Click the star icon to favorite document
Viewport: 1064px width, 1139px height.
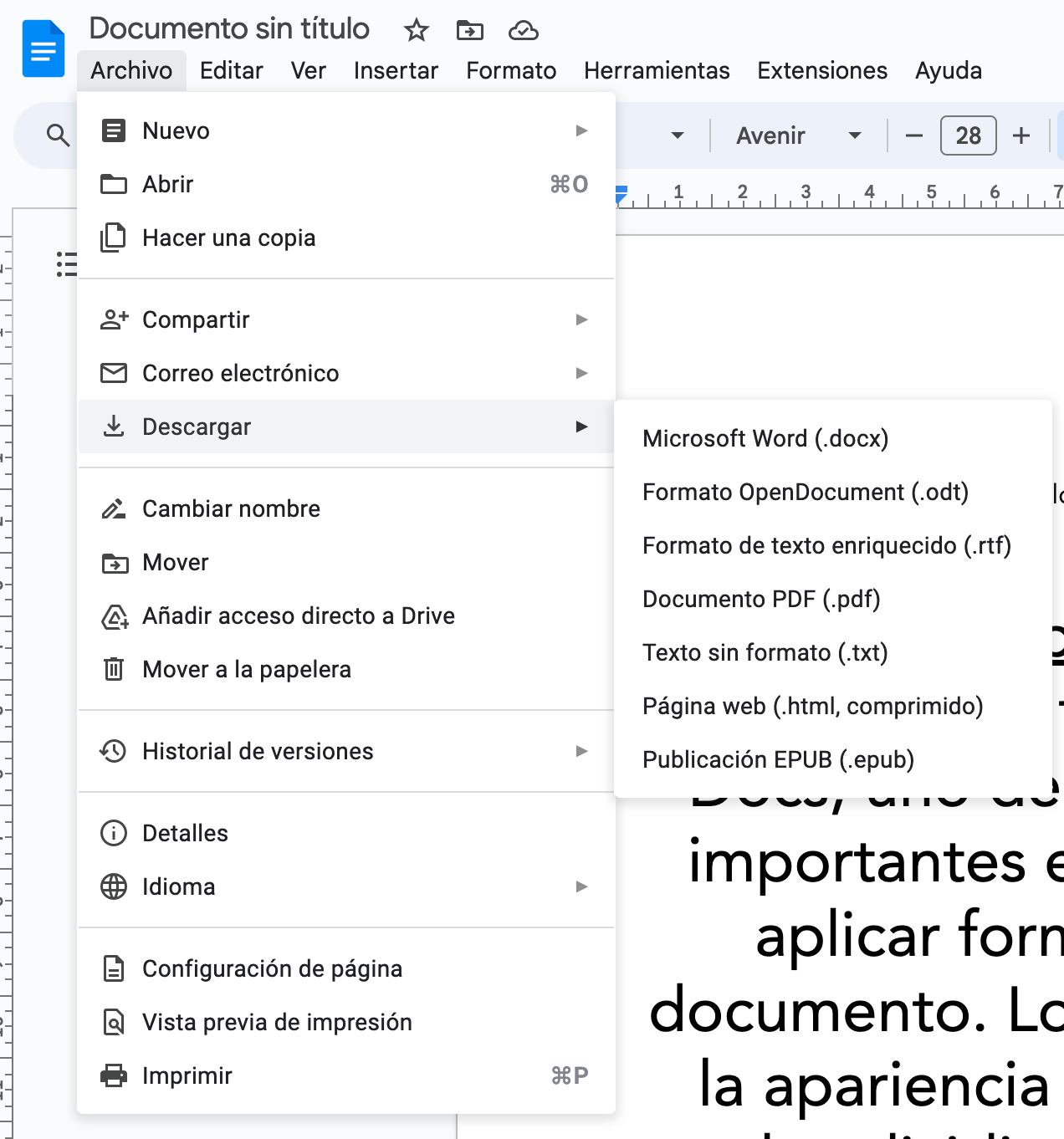(x=416, y=31)
